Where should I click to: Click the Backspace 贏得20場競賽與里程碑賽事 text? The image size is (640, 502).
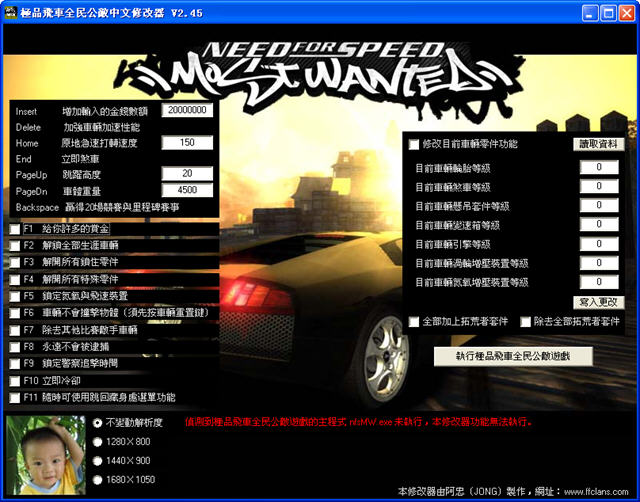(x=97, y=207)
